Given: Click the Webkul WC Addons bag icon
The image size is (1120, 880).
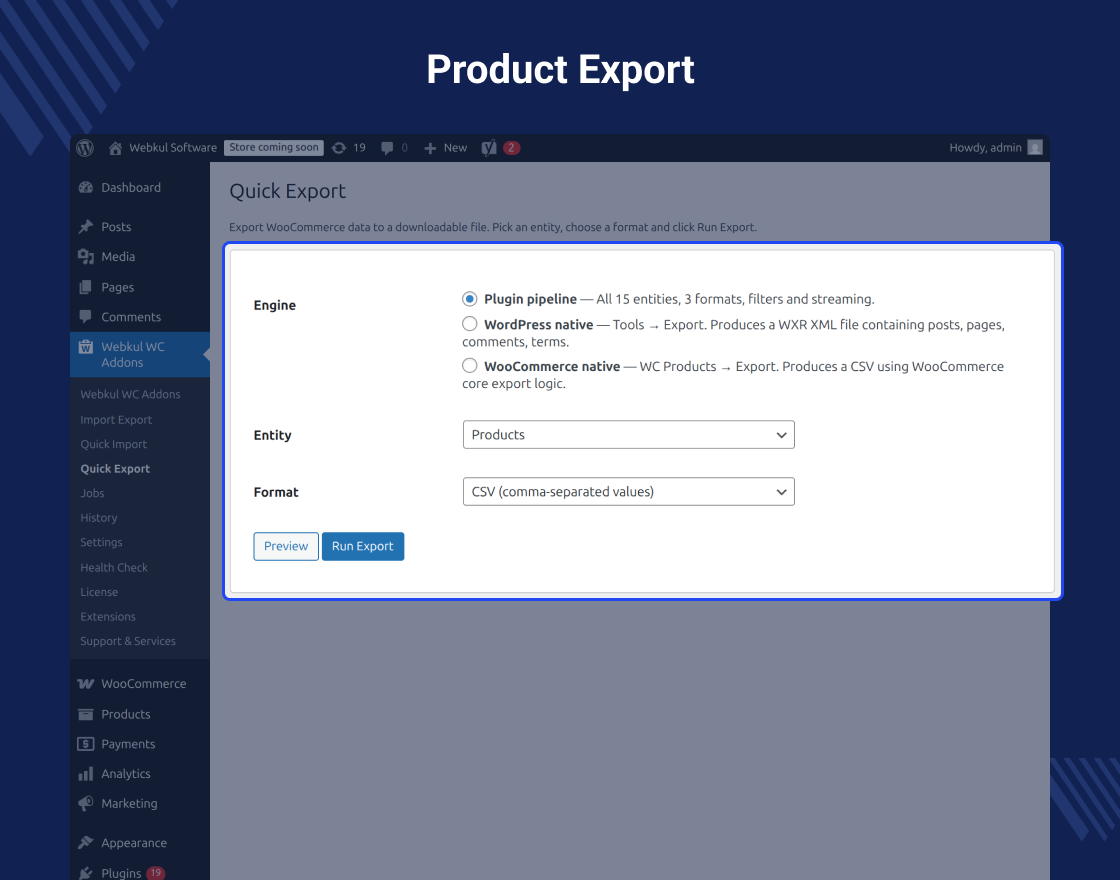Looking at the screenshot, I should (x=86, y=346).
